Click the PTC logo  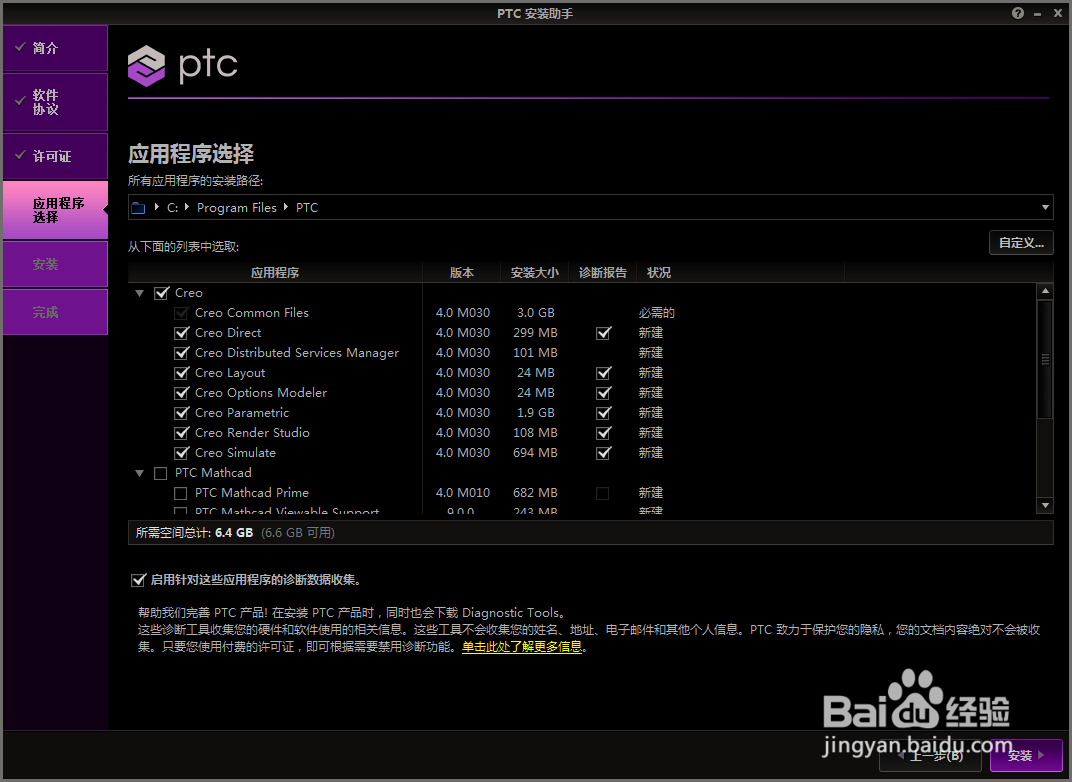coord(183,66)
